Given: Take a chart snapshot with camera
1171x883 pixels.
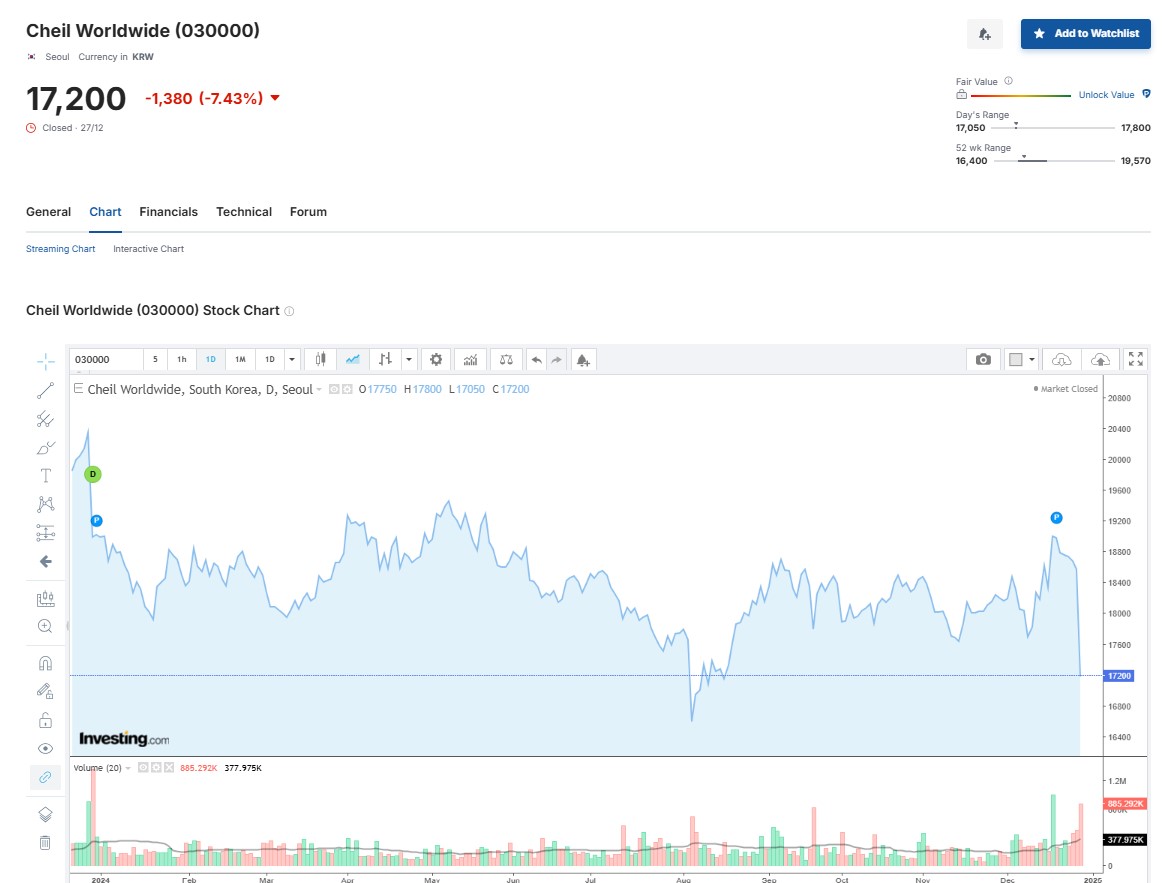Looking at the screenshot, I should pos(984,359).
